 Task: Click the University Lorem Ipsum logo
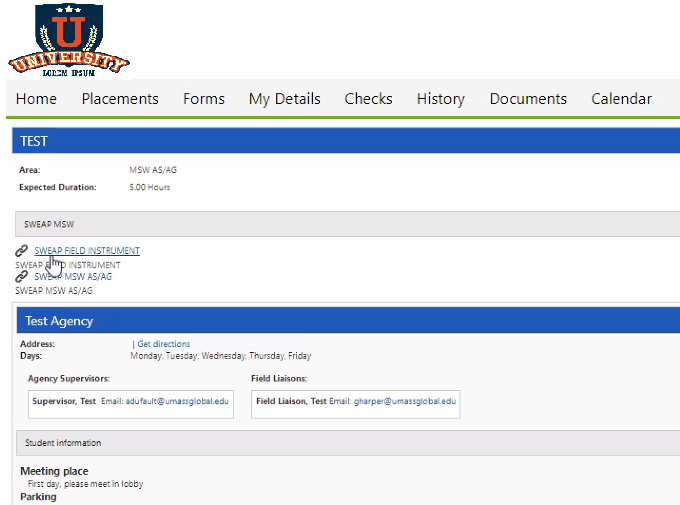pyautogui.click(x=69, y=40)
